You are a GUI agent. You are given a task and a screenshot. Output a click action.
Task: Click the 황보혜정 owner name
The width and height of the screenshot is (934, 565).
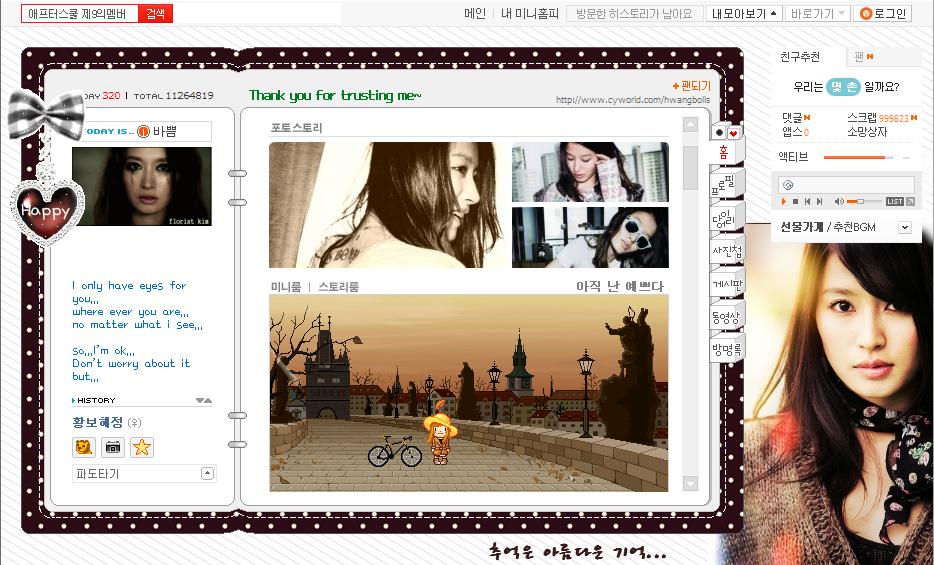click(98, 422)
